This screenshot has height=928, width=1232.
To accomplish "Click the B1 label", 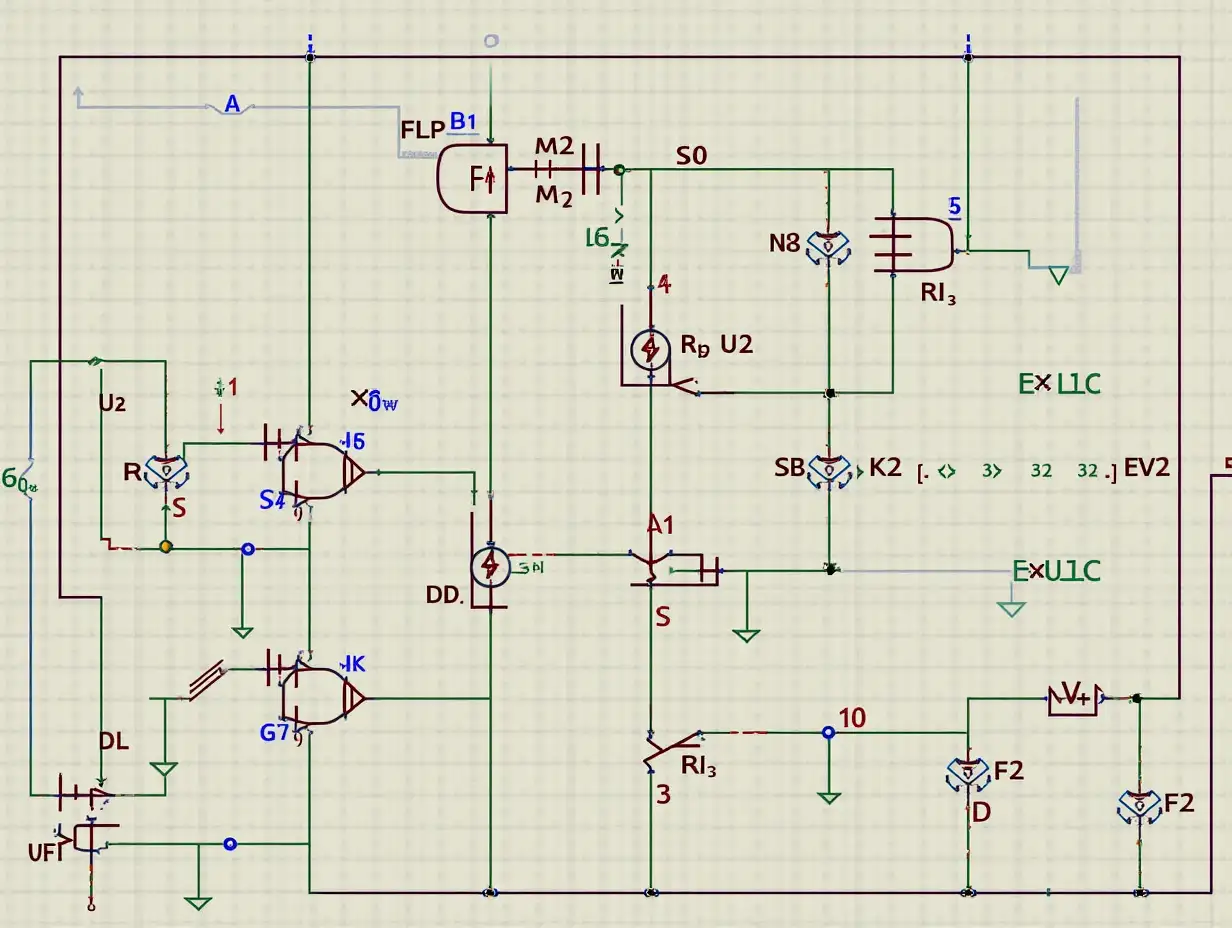I will pos(463,122).
